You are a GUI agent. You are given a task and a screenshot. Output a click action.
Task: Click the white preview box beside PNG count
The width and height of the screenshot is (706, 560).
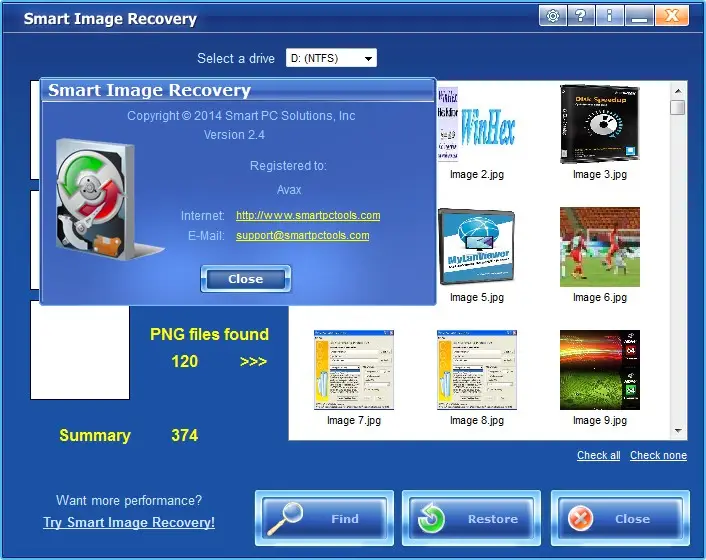(80, 352)
